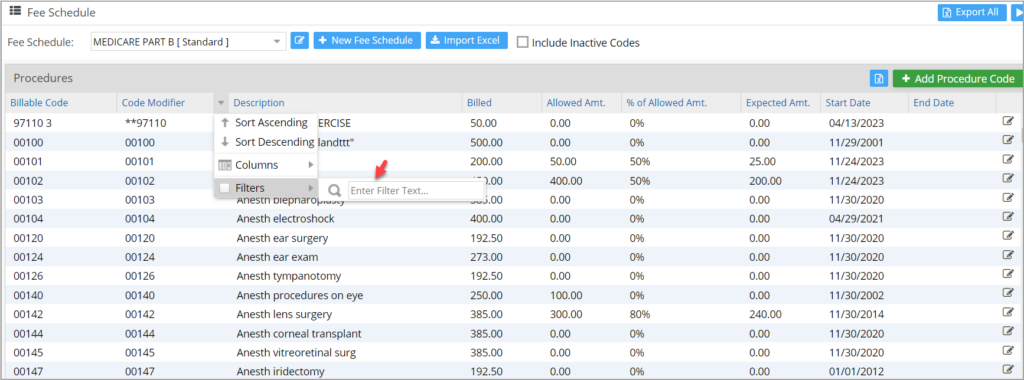Enable Include Inactive Codes checkbox
Viewport: 1024px width, 380px height.
(522, 42)
